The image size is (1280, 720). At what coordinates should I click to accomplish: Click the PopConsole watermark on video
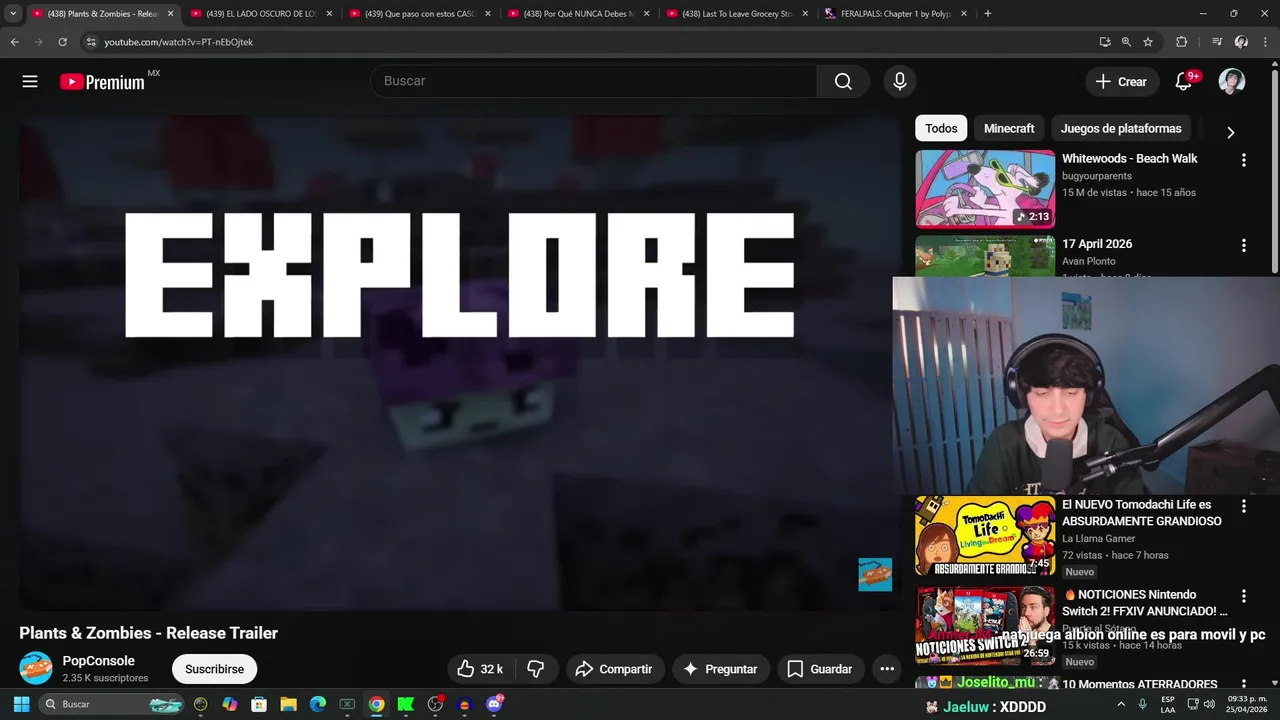(875, 574)
